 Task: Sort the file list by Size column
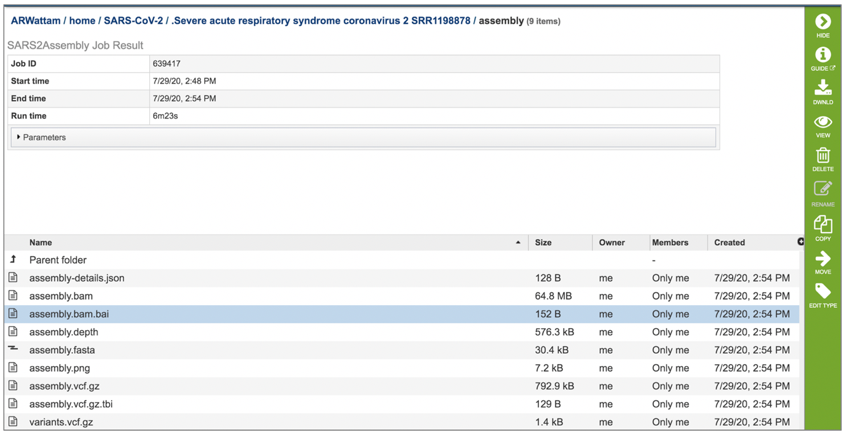(543, 243)
